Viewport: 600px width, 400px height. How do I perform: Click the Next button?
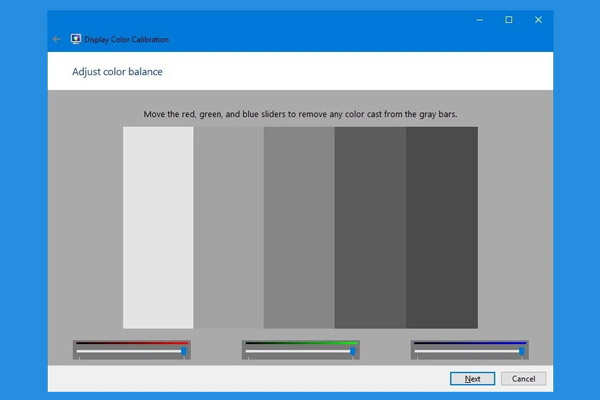point(472,379)
